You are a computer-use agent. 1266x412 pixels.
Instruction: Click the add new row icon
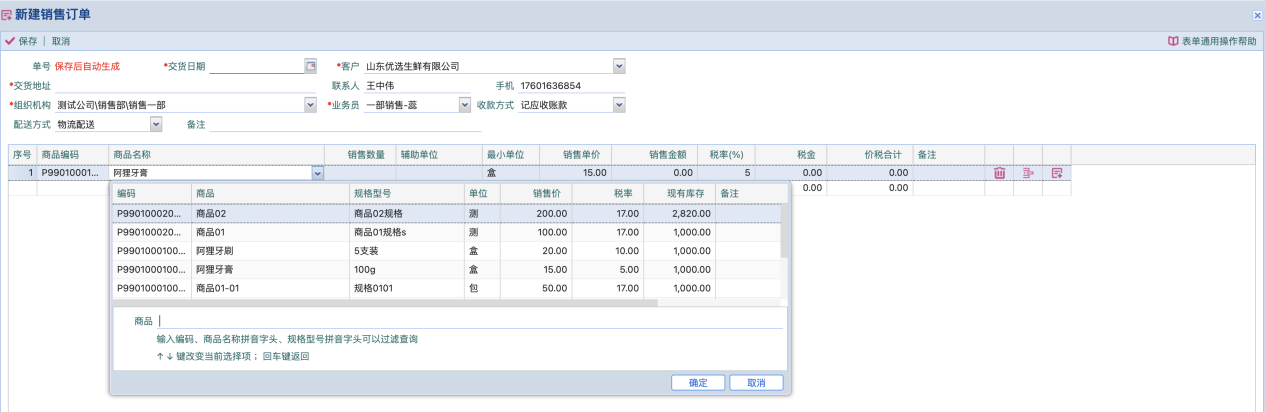click(1056, 173)
